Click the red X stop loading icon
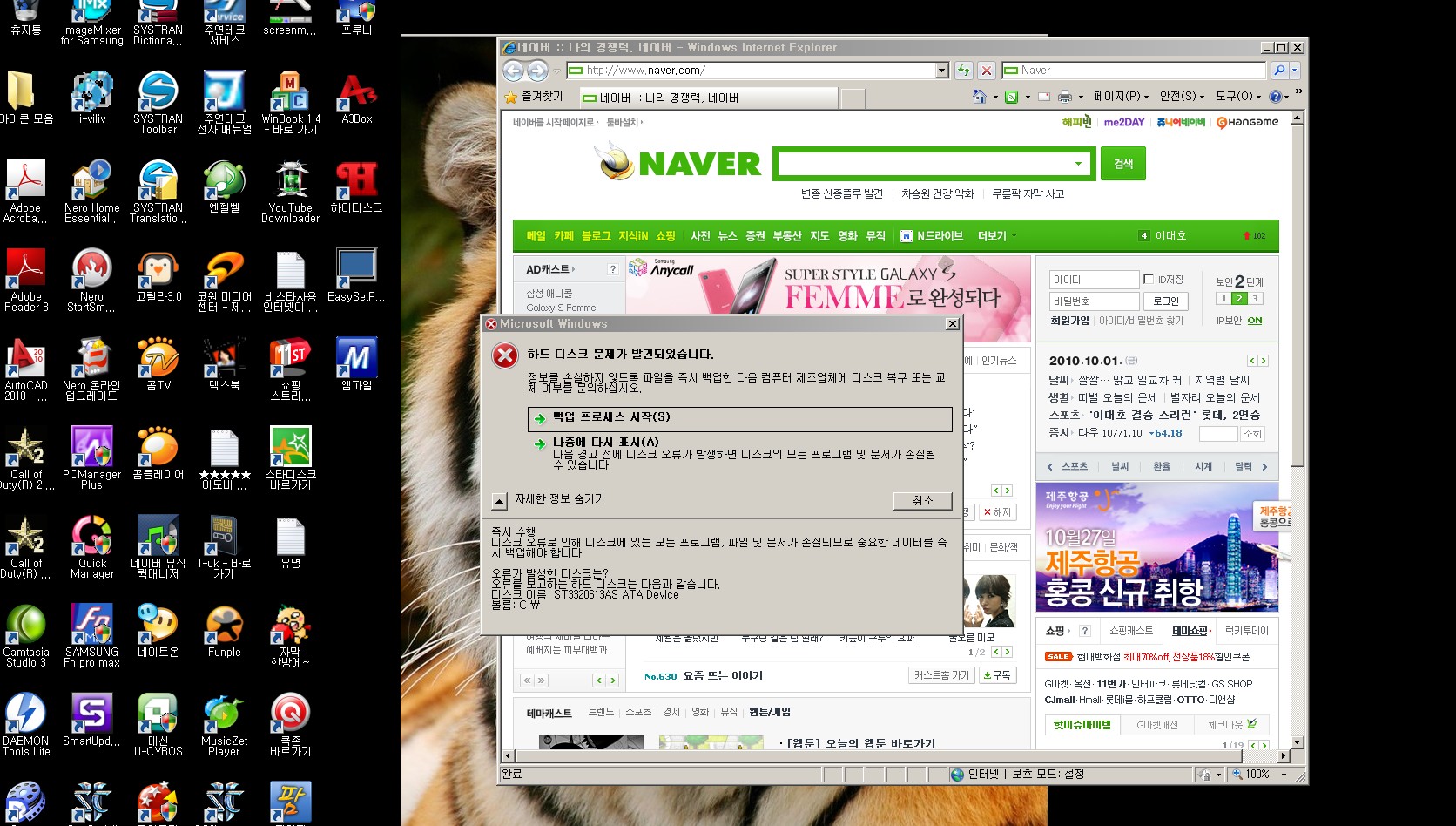Screen dimensions: 1456x826 click(x=987, y=71)
